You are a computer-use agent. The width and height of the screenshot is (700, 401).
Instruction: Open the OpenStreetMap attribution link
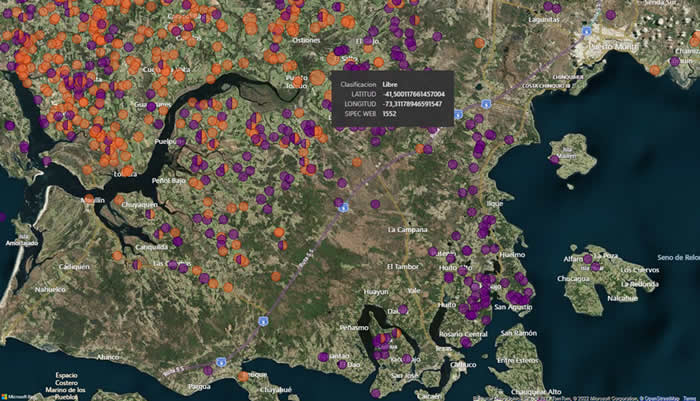[654, 397]
